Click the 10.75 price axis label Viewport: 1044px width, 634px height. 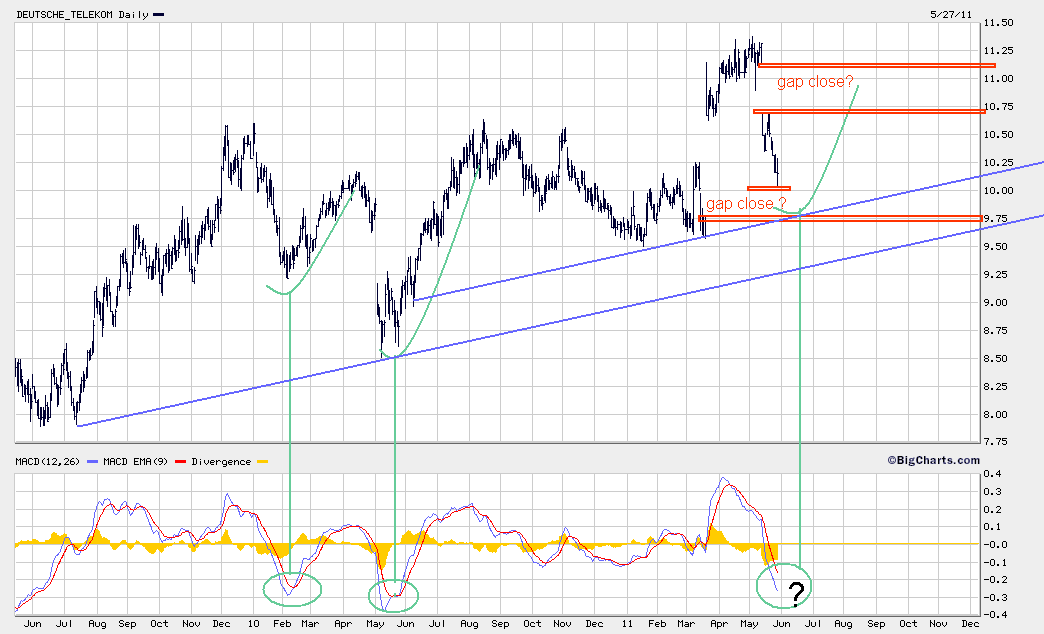coord(999,107)
